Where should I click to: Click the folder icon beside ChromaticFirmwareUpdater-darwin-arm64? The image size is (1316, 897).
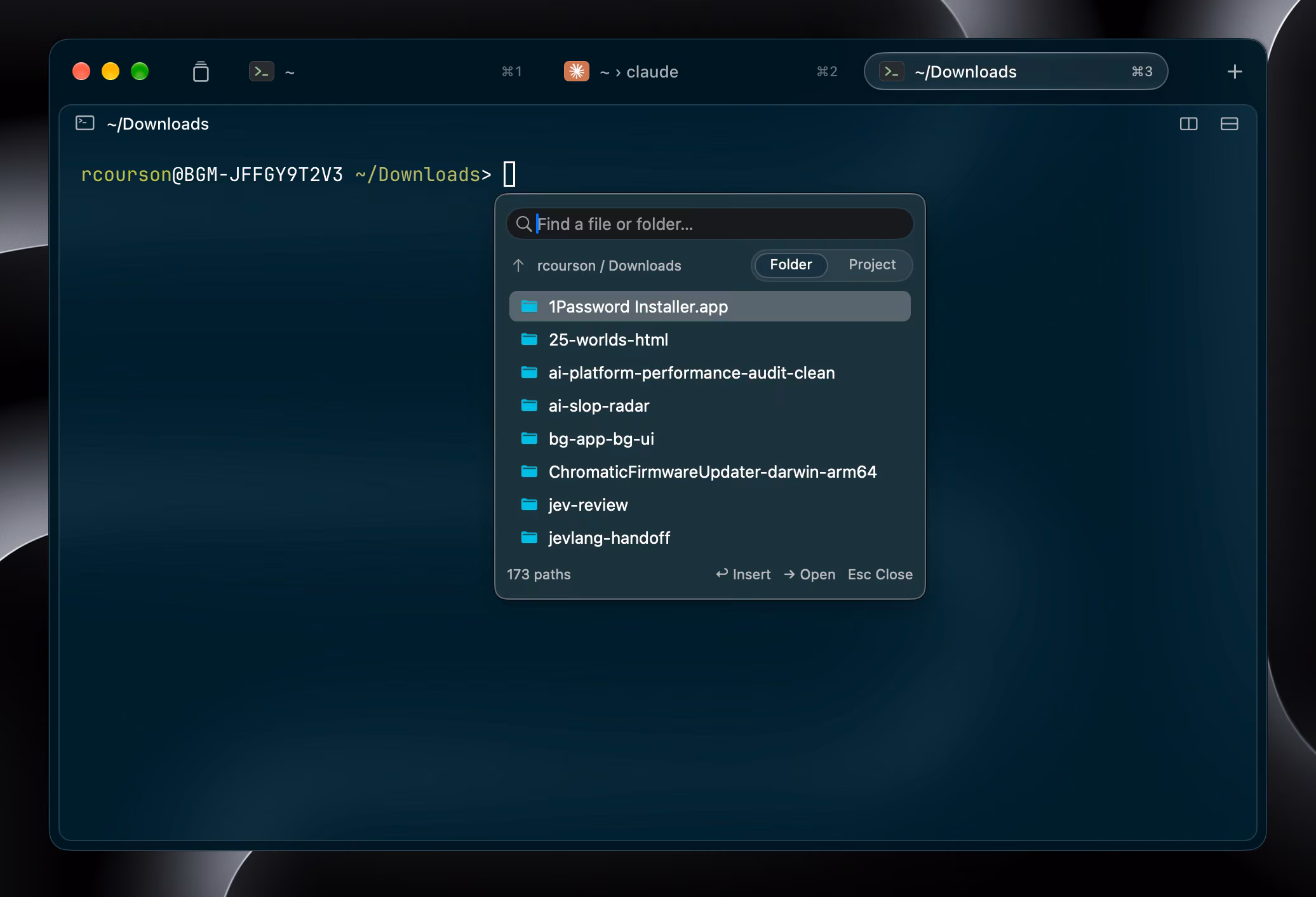tap(529, 471)
